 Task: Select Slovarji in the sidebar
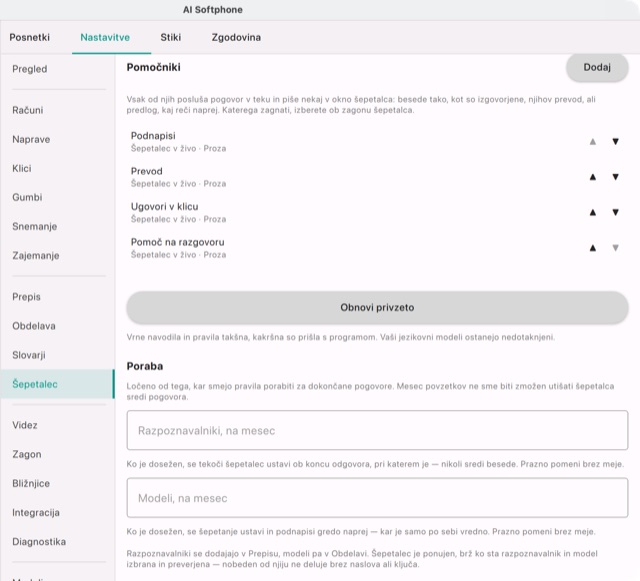click(58, 355)
